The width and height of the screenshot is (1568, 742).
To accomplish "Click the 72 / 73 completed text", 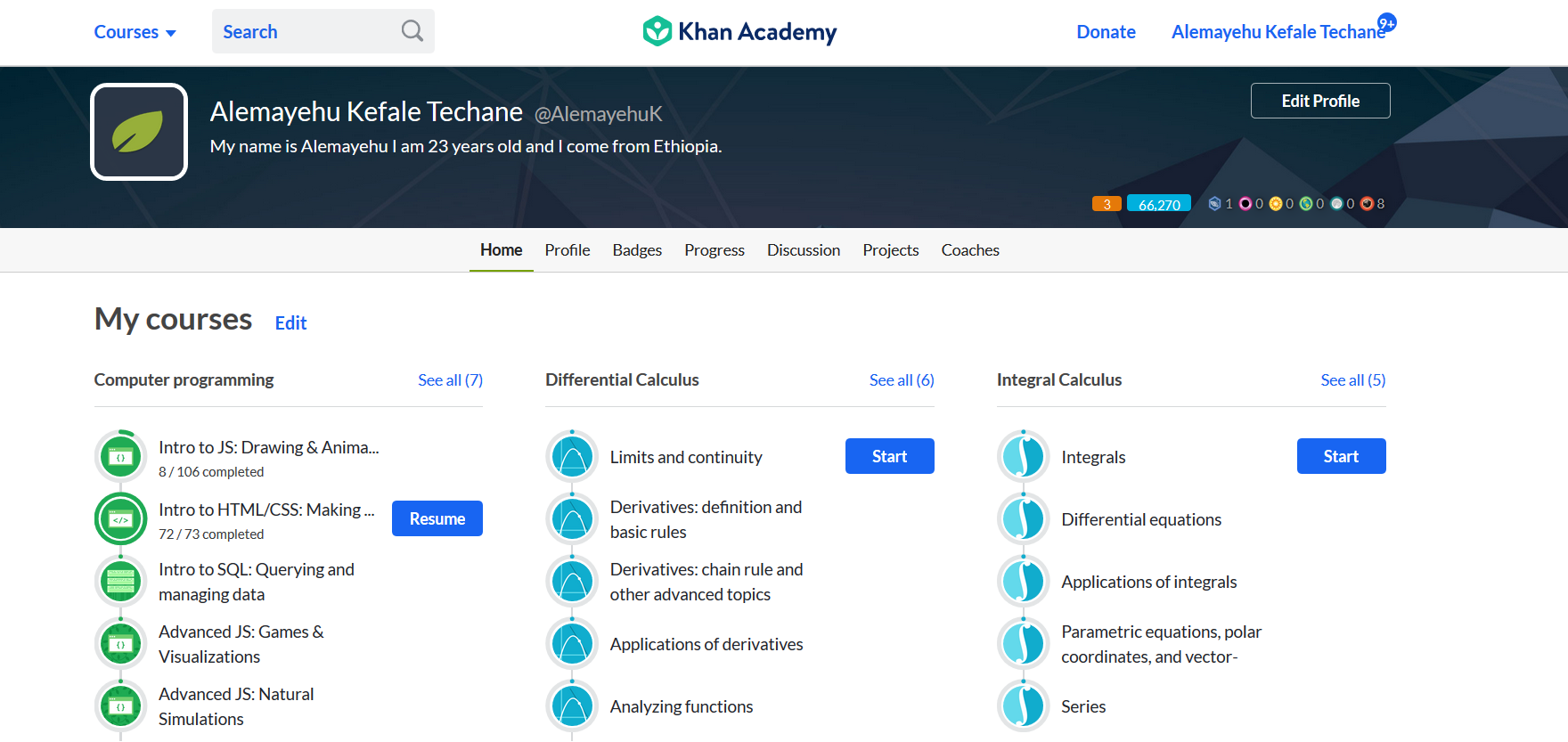I will pyautogui.click(x=211, y=534).
